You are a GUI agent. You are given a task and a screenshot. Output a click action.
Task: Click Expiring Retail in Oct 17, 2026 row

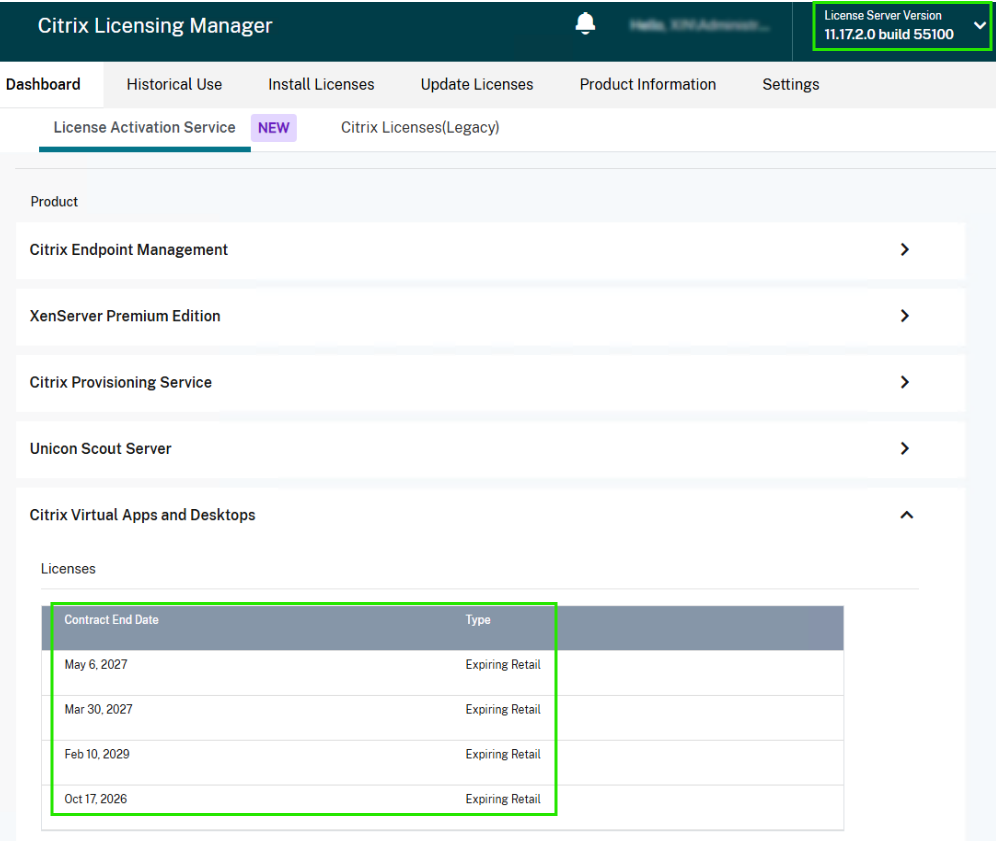pos(502,798)
